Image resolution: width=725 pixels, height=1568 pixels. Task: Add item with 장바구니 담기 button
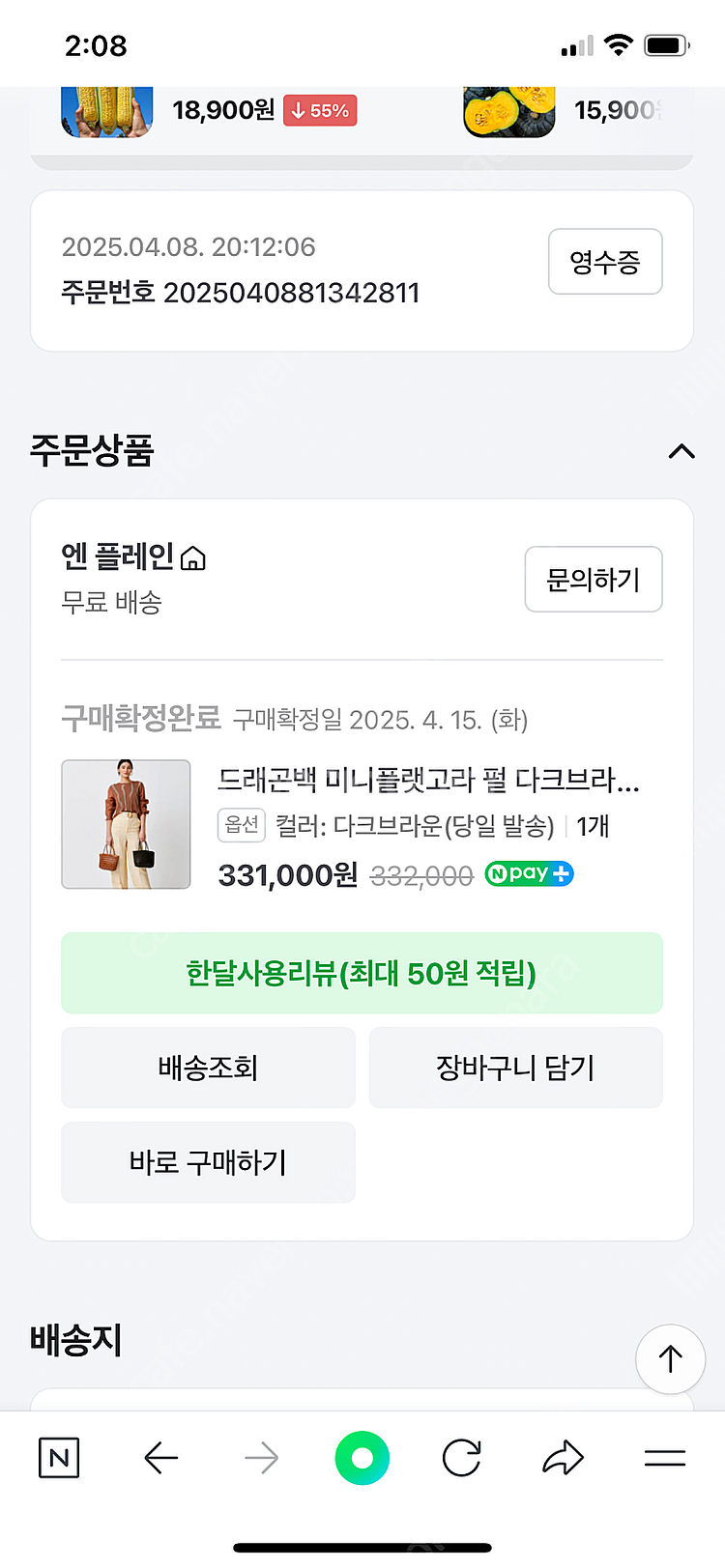point(515,1068)
